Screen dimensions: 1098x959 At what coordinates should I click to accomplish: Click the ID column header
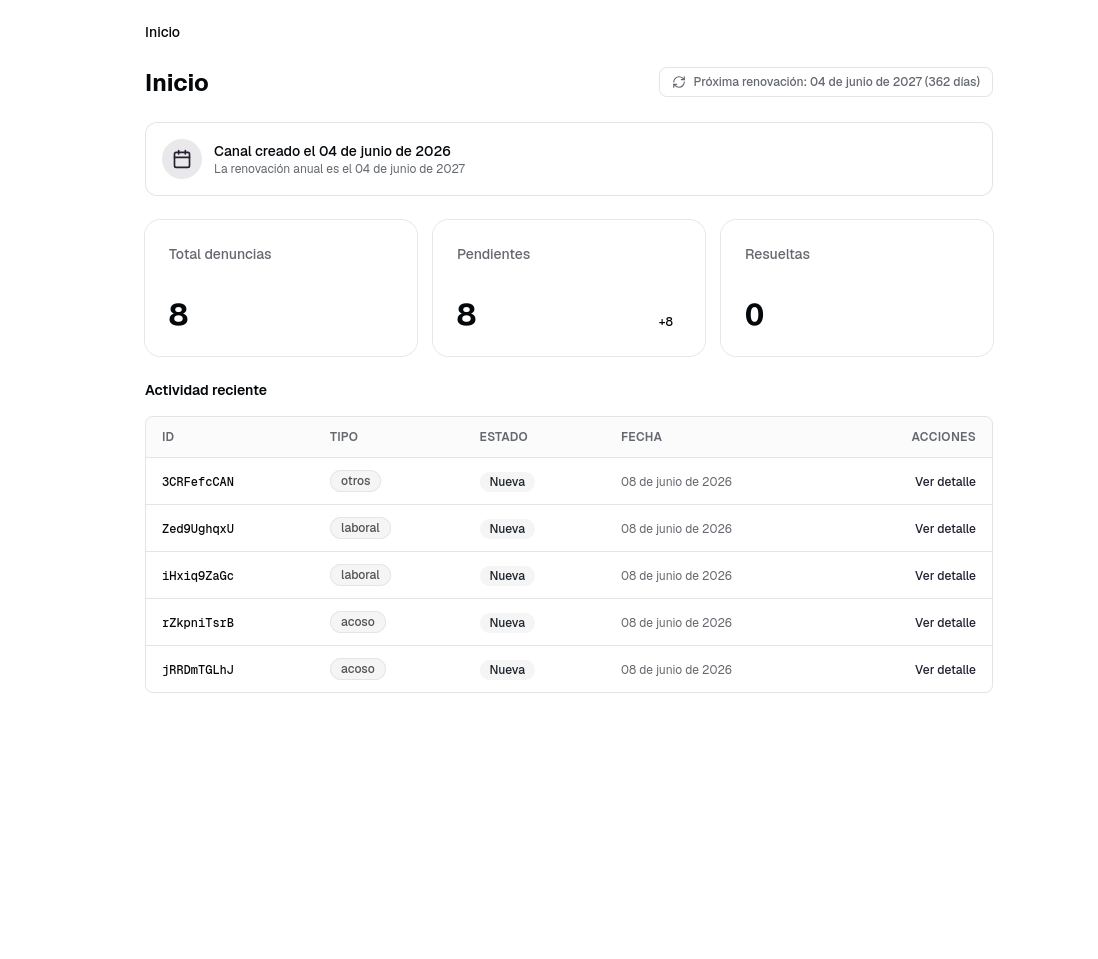168,437
